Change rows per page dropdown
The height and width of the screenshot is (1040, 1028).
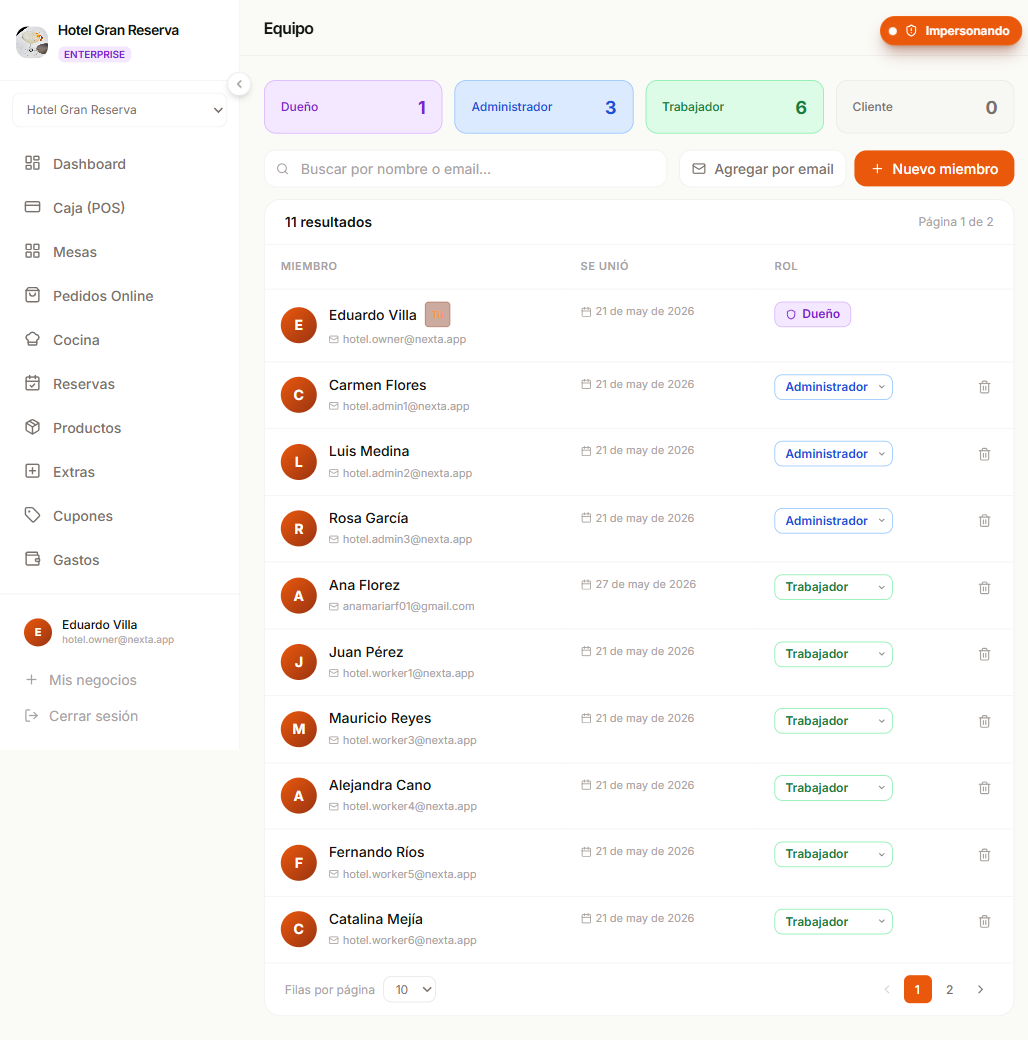[x=409, y=990]
